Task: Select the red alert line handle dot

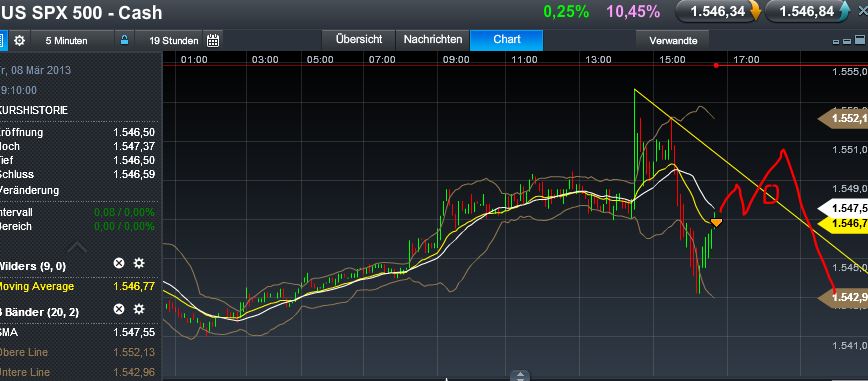Action: (716, 65)
